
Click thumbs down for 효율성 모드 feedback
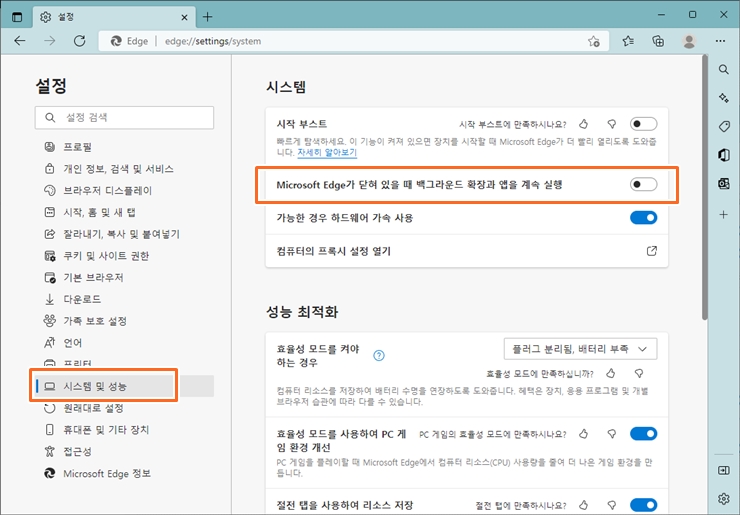[x=639, y=374]
